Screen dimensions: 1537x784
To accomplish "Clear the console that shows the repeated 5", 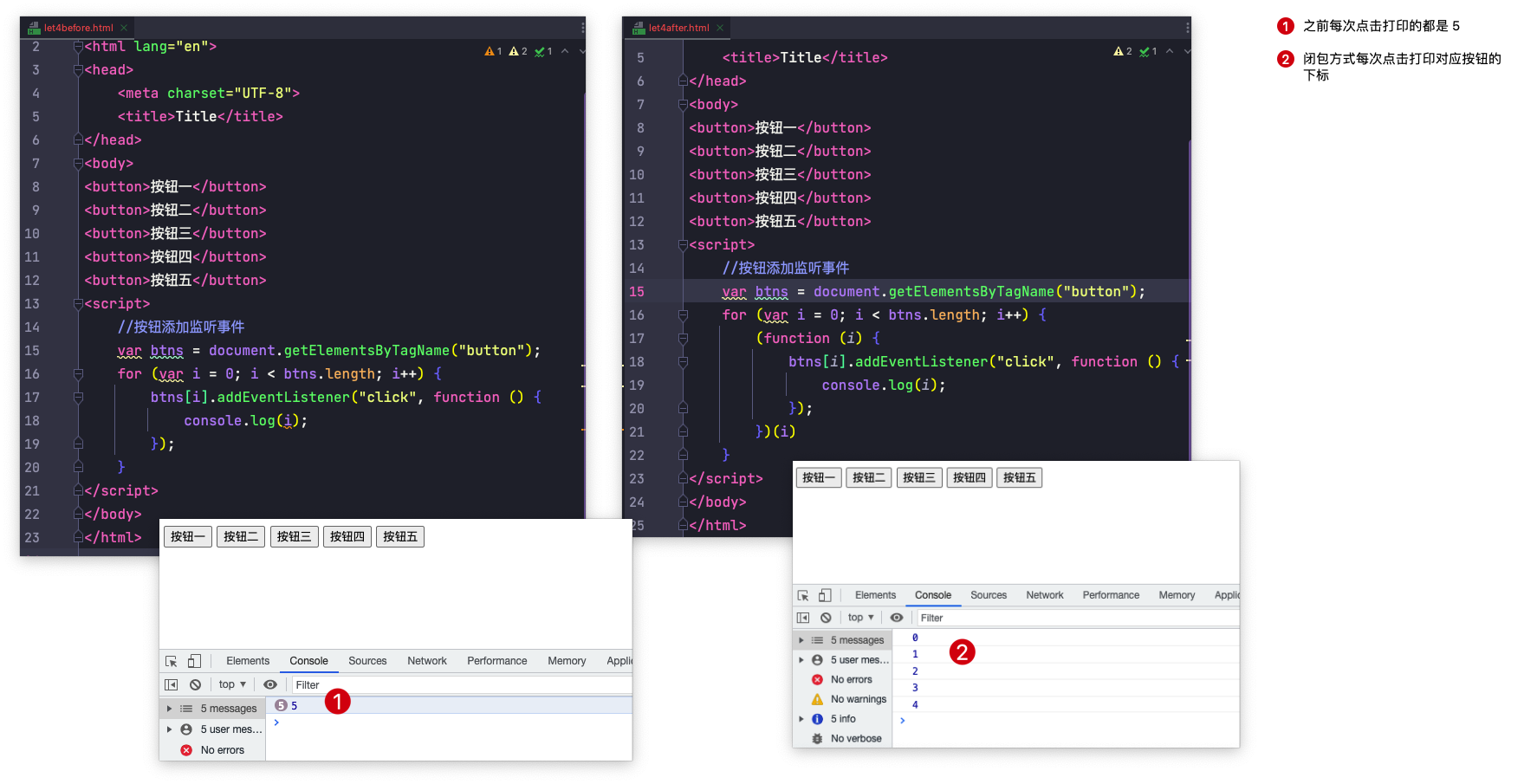I will [x=196, y=684].
